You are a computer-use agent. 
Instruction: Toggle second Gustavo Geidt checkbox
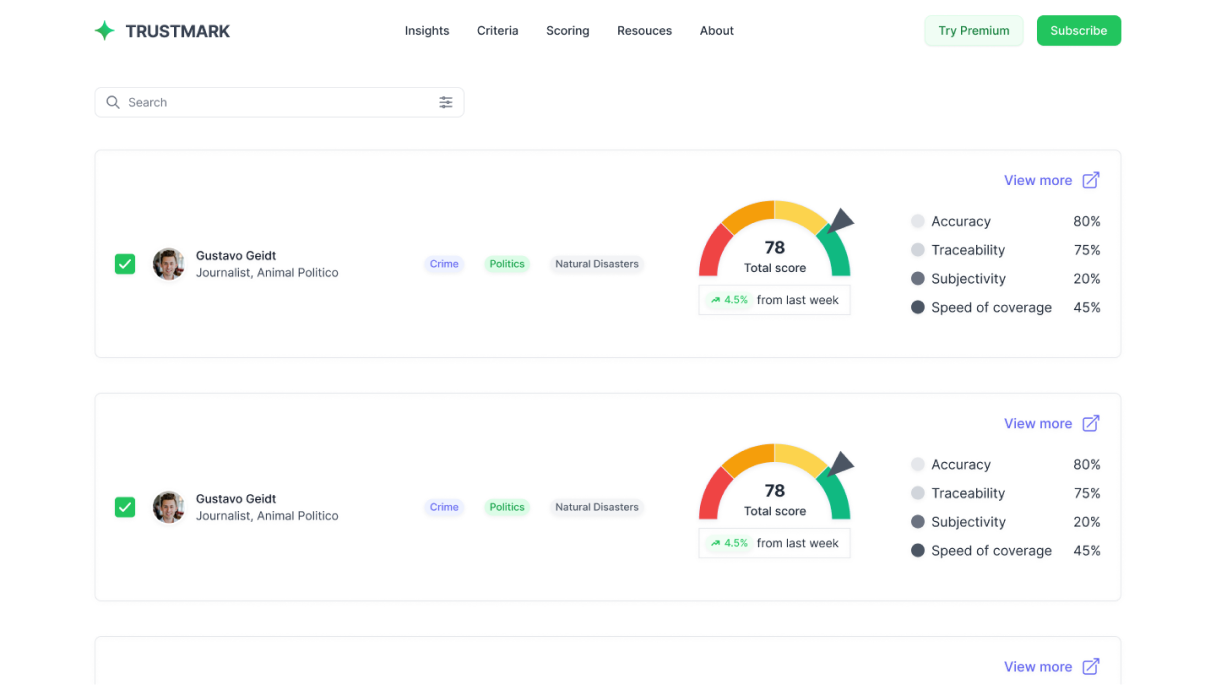pyautogui.click(x=125, y=507)
